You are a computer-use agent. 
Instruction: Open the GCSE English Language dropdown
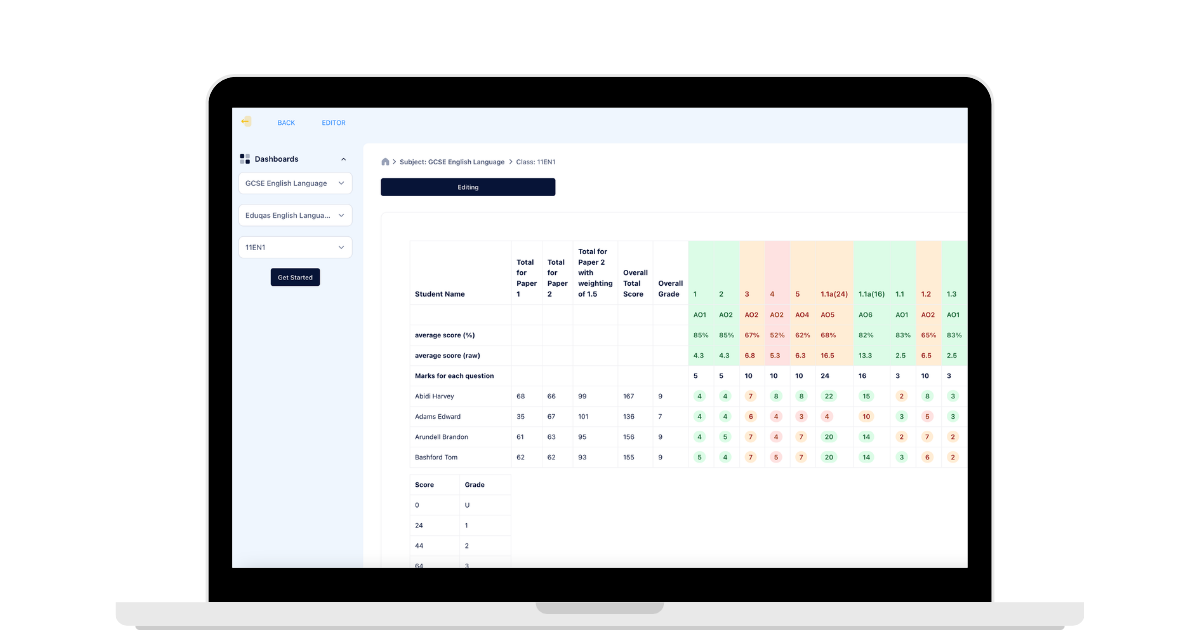tap(295, 183)
